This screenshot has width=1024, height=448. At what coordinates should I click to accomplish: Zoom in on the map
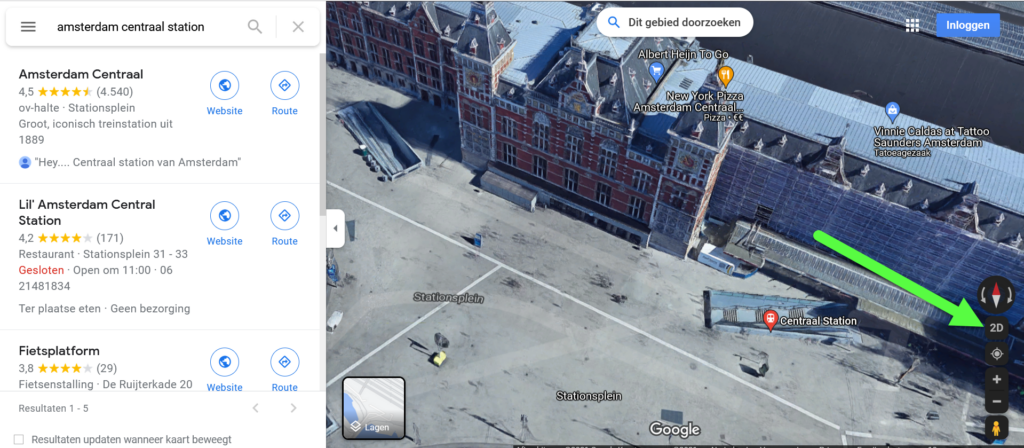coord(996,380)
